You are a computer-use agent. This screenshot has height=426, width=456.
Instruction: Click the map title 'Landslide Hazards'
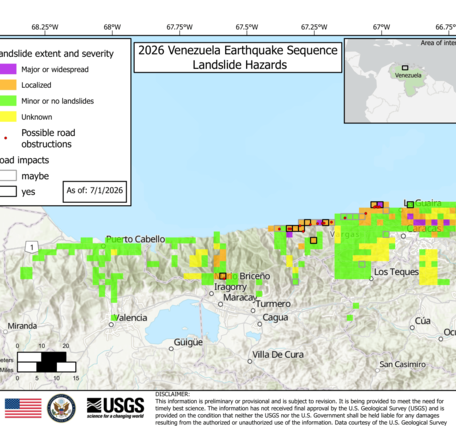(x=240, y=65)
